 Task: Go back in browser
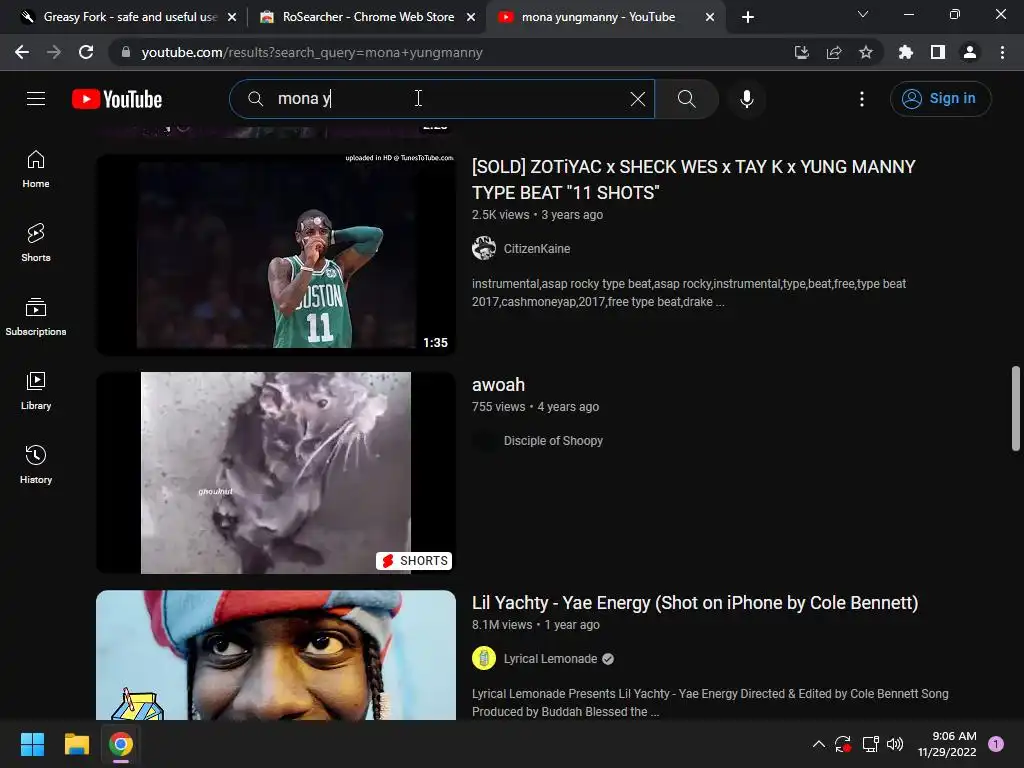click(x=22, y=52)
